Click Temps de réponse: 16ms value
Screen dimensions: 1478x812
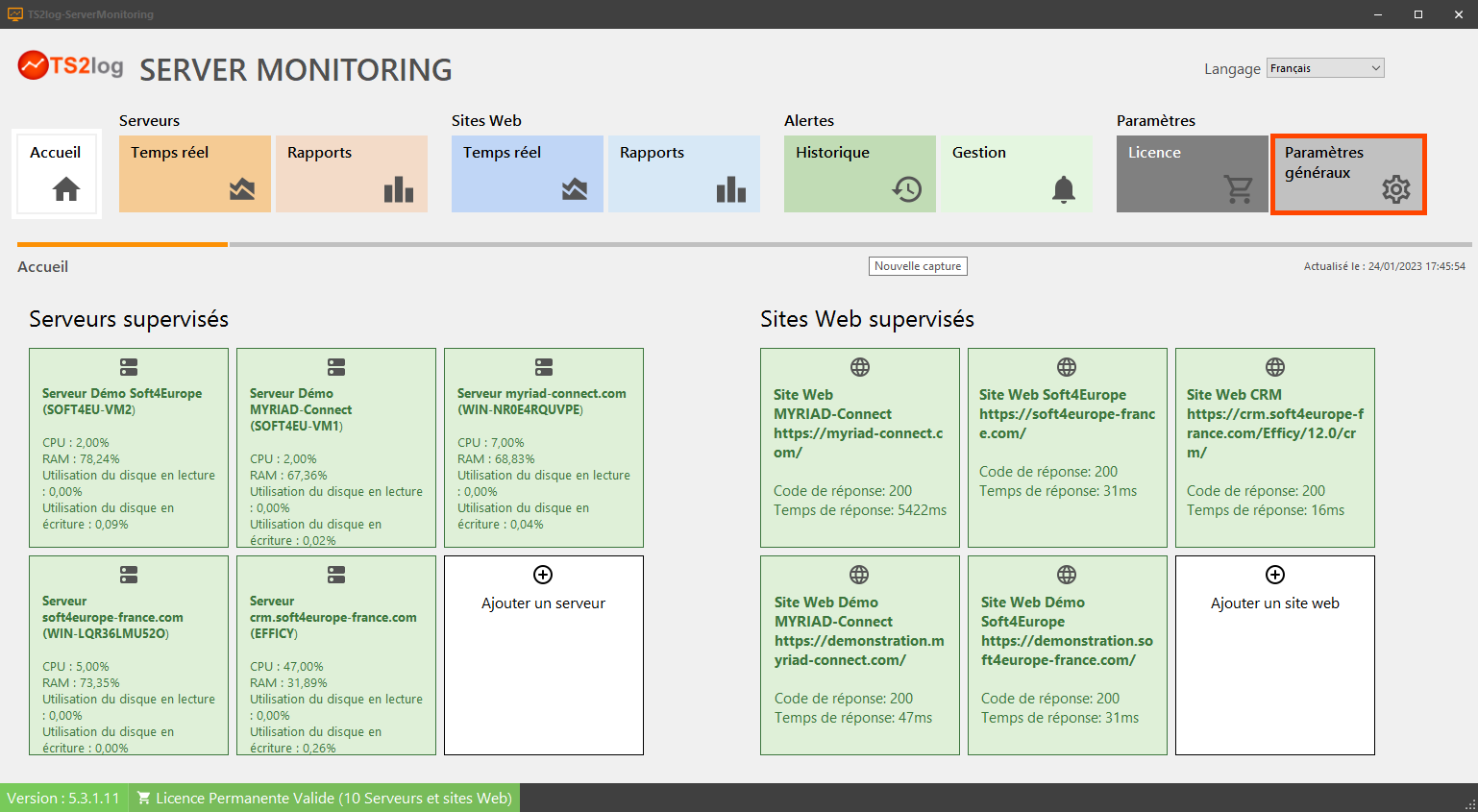[1266, 510]
